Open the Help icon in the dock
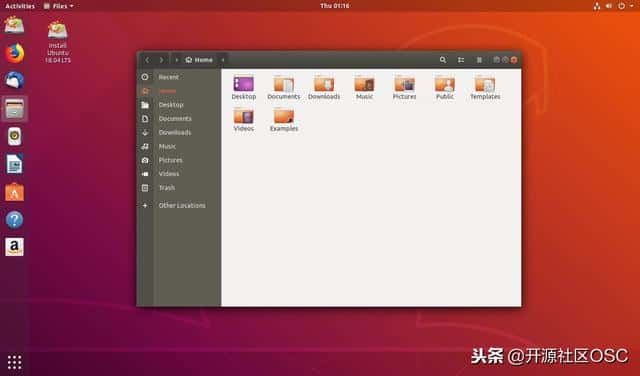 (x=15, y=220)
